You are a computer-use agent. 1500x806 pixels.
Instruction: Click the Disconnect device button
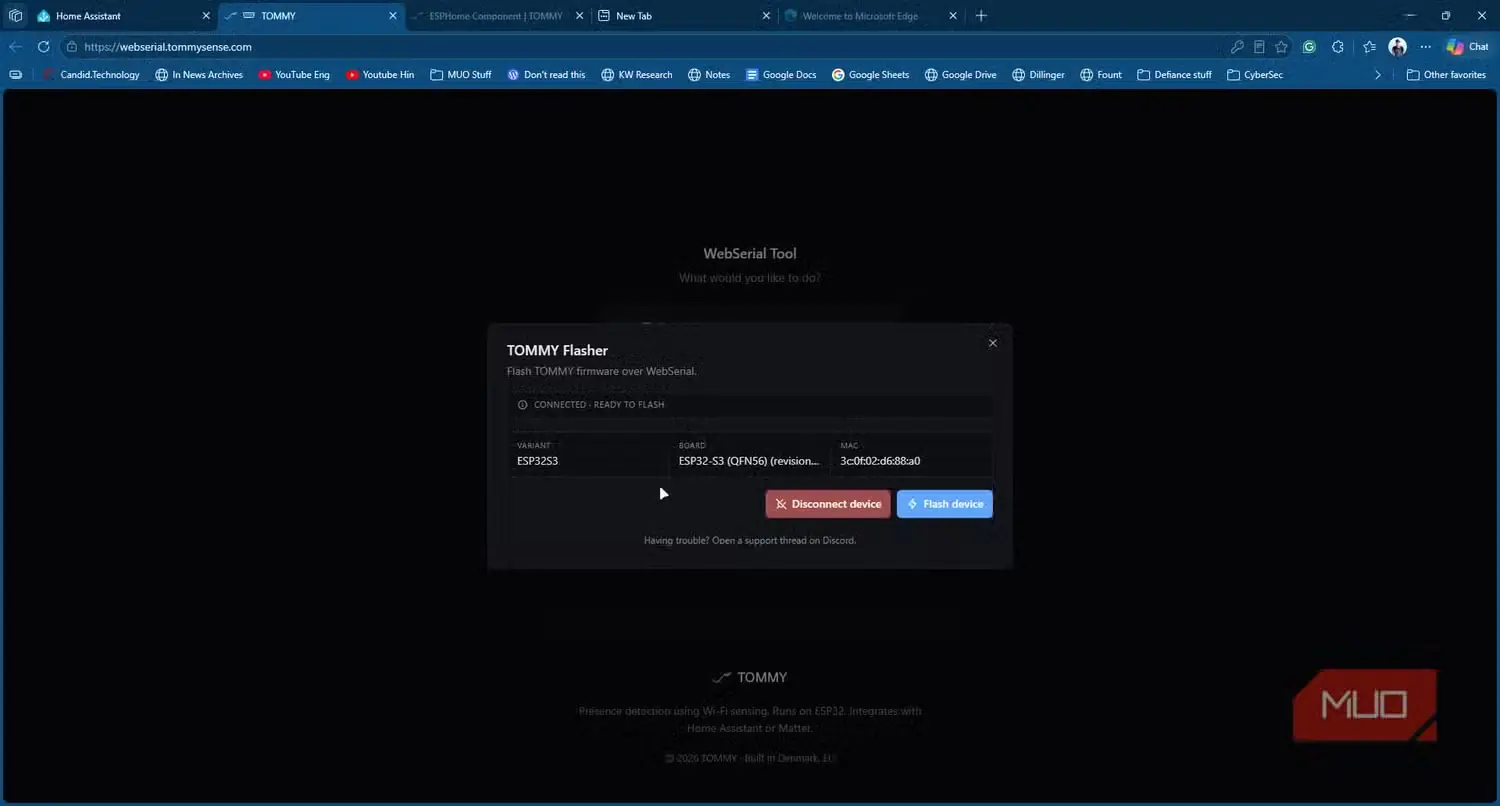[x=828, y=504]
